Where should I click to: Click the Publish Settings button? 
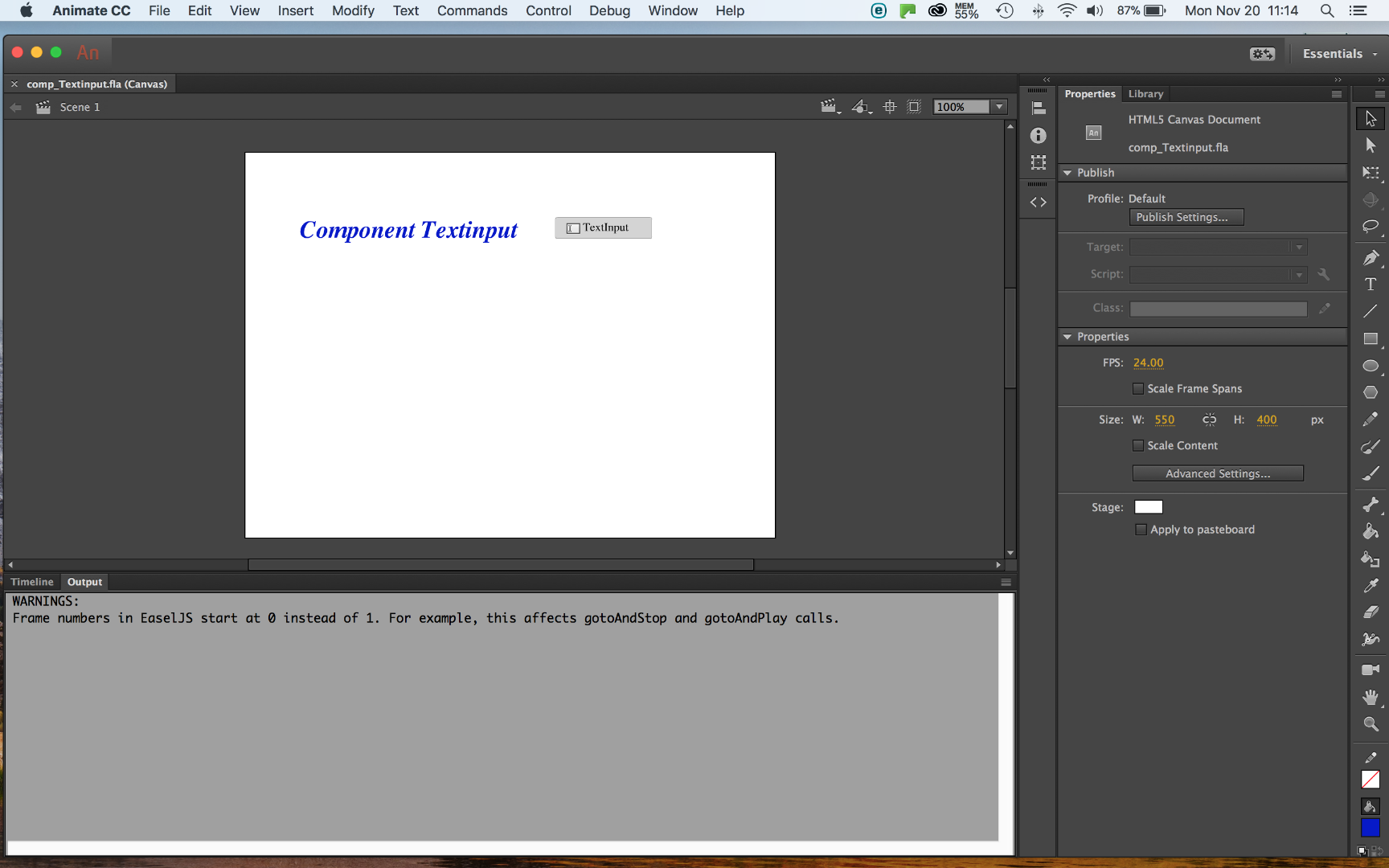tap(1186, 217)
